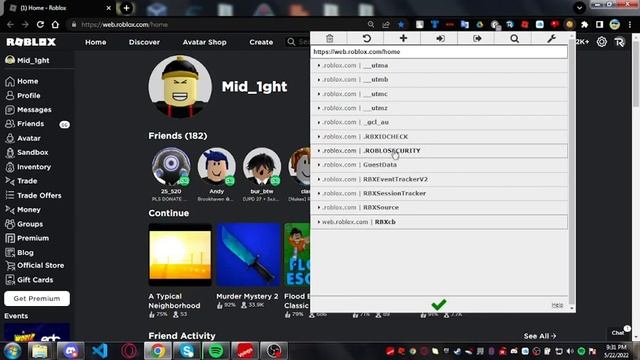
Task: Bookmark this page with star icon
Action: click(x=401, y=24)
